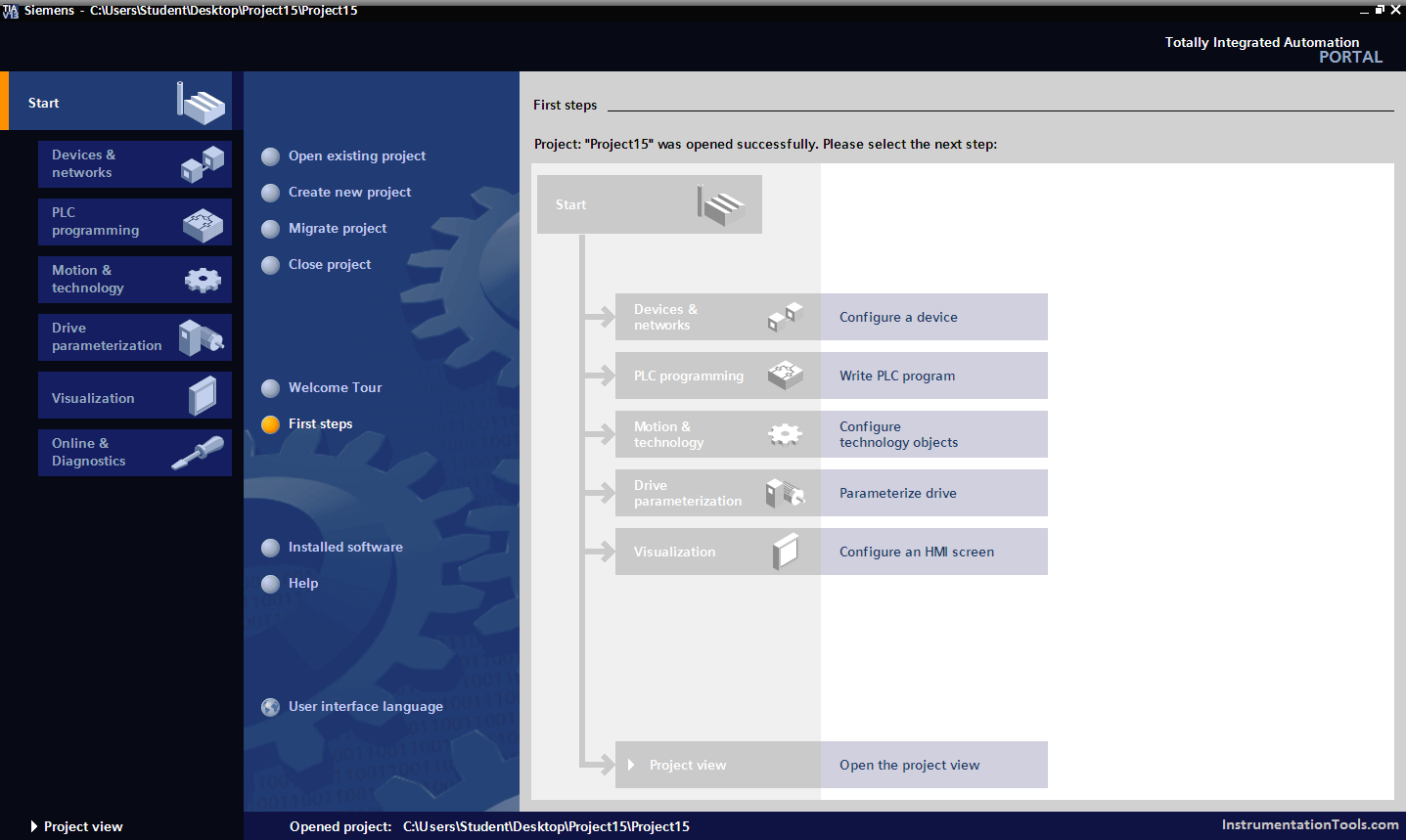Click Motion & technology tile label in First steps
Screen dimensions: 1406x840
pos(668,434)
